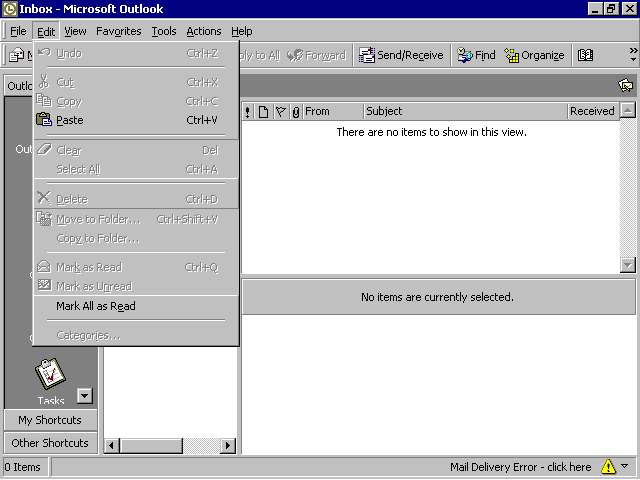Click the Find toolbar button
This screenshot has width=640, height=480.
point(476,55)
